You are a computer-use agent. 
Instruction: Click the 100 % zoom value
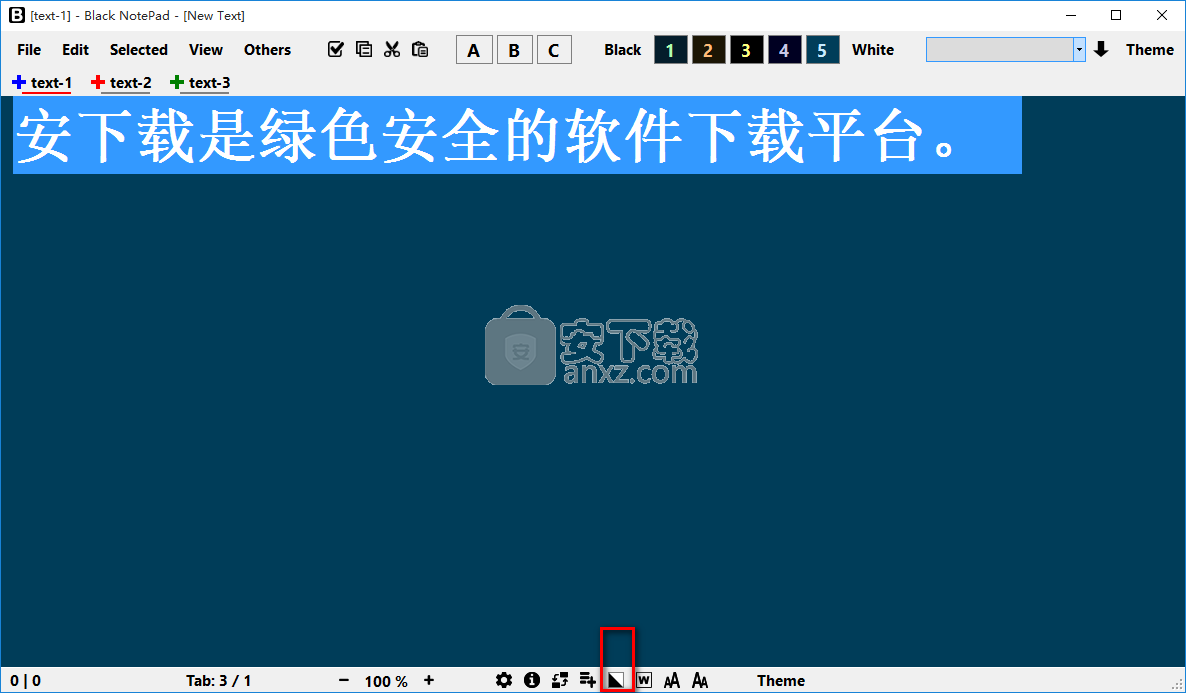(x=386, y=681)
